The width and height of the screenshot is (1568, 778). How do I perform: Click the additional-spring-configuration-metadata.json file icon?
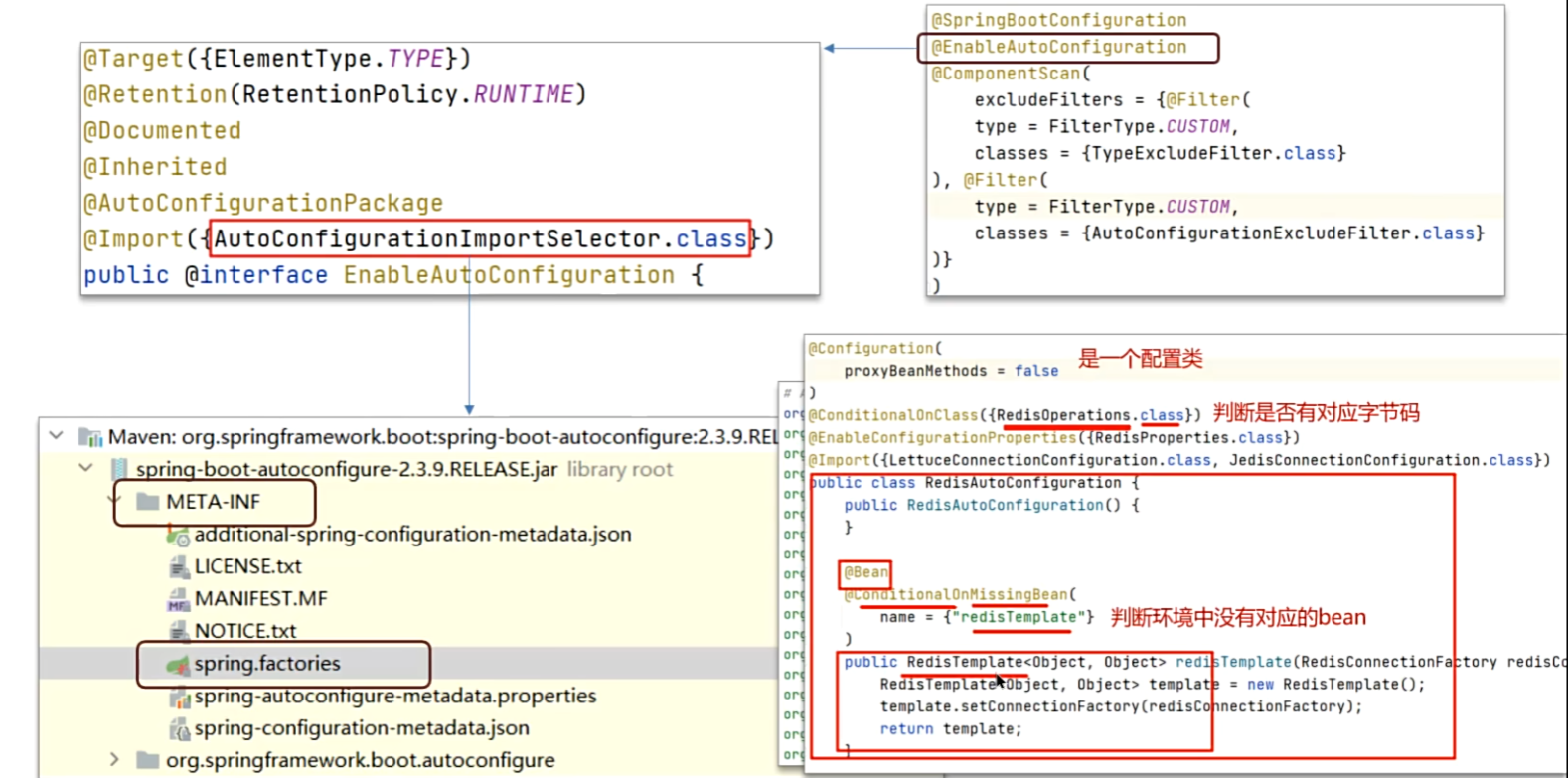point(179,535)
